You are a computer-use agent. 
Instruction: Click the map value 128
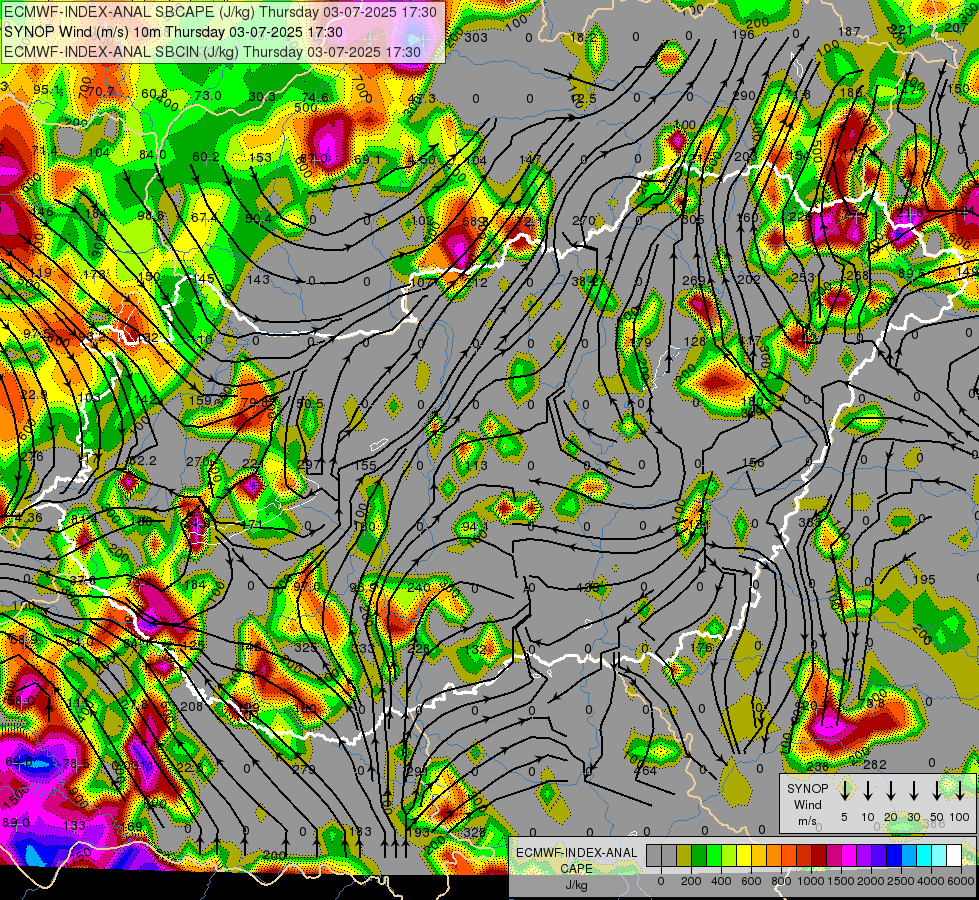point(694,341)
